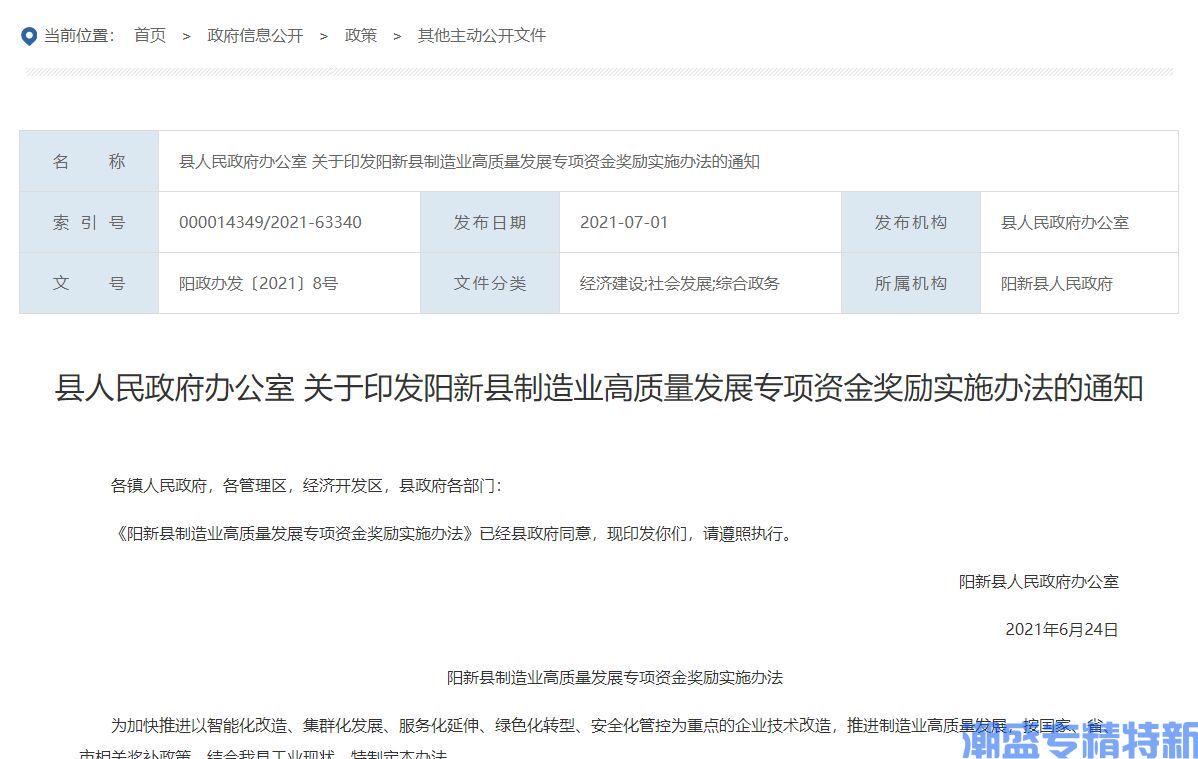Screen dimensions: 1198x759
Task: Click the sentence ending 请遵照执行
Action: click(x=455, y=534)
